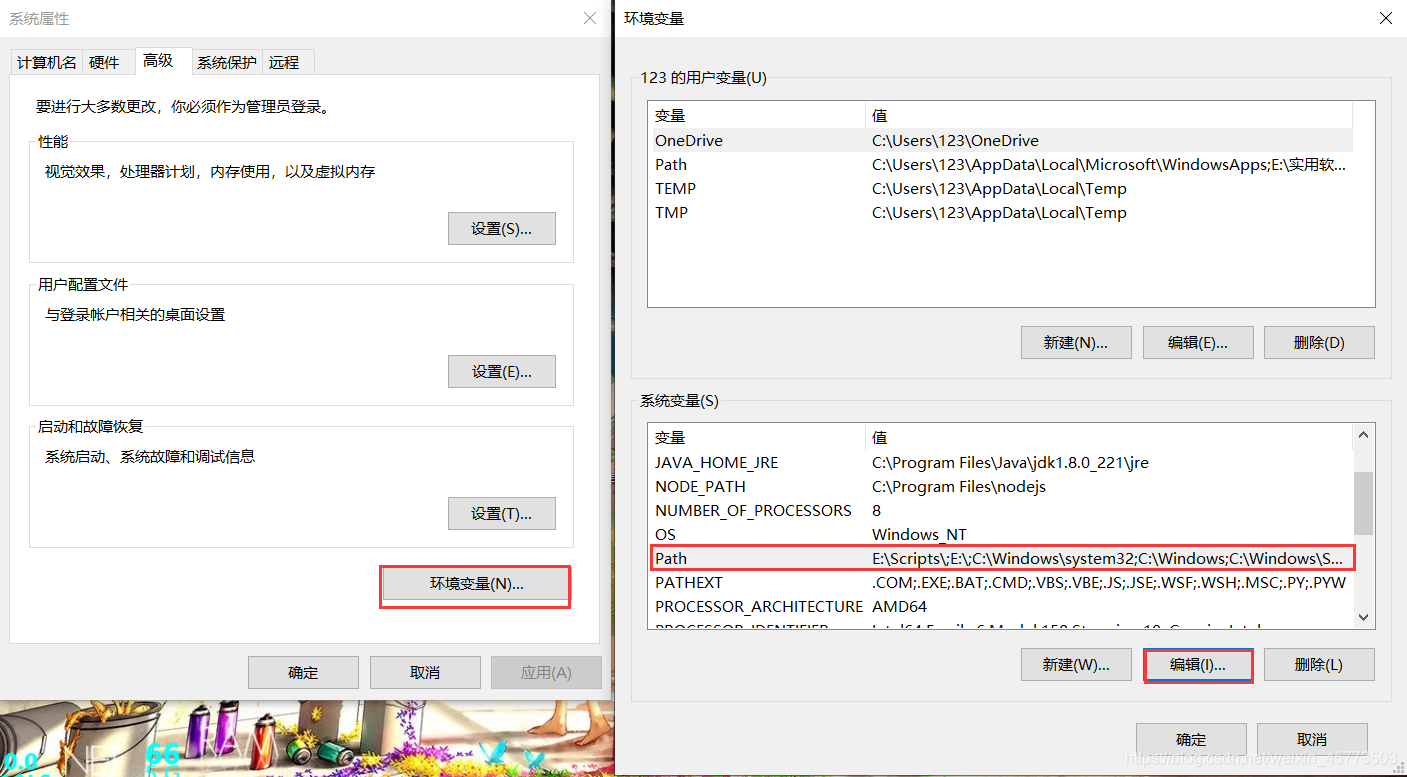Sort user variables by 值 header
This screenshot has height=777, width=1407.
point(1108,116)
